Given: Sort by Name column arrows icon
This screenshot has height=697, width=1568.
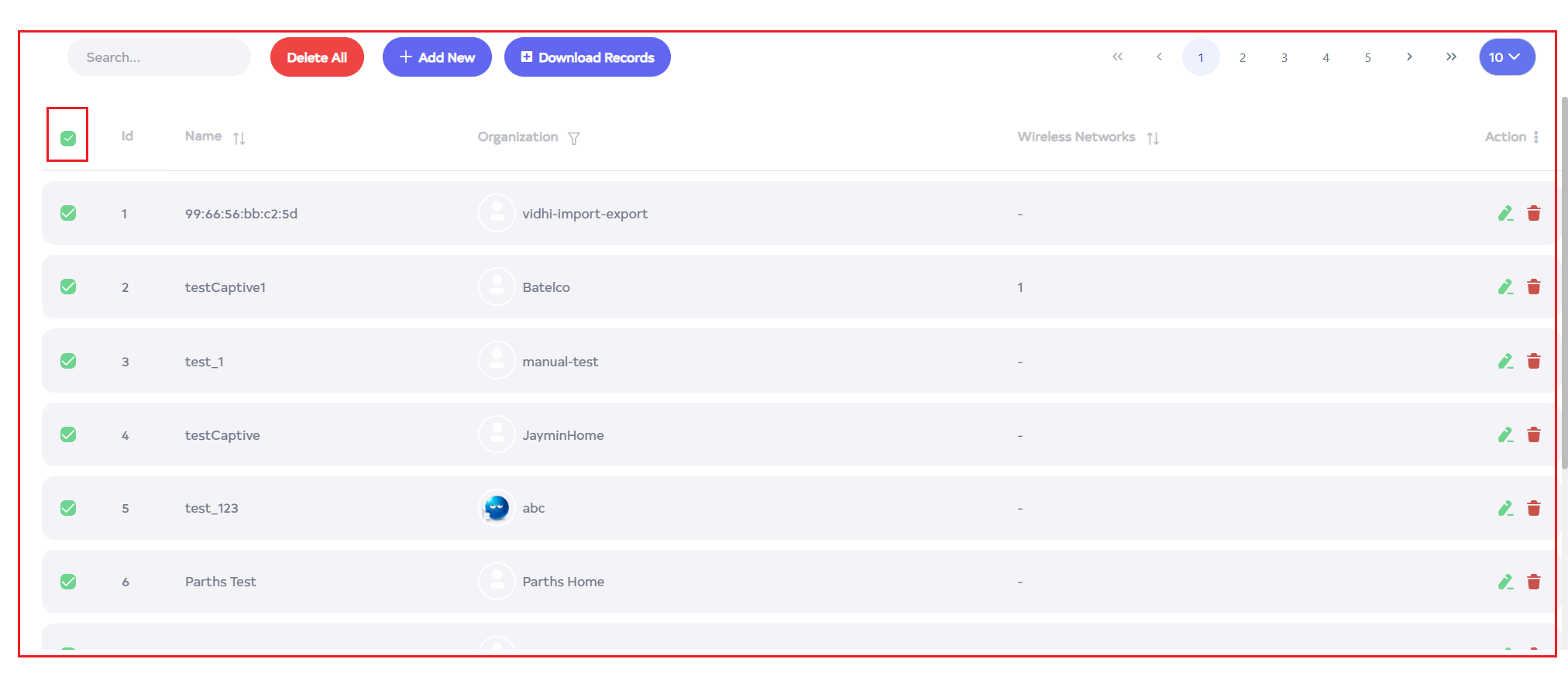Looking at the screenshot, I should pyautogui.click(x=239, y=138).
